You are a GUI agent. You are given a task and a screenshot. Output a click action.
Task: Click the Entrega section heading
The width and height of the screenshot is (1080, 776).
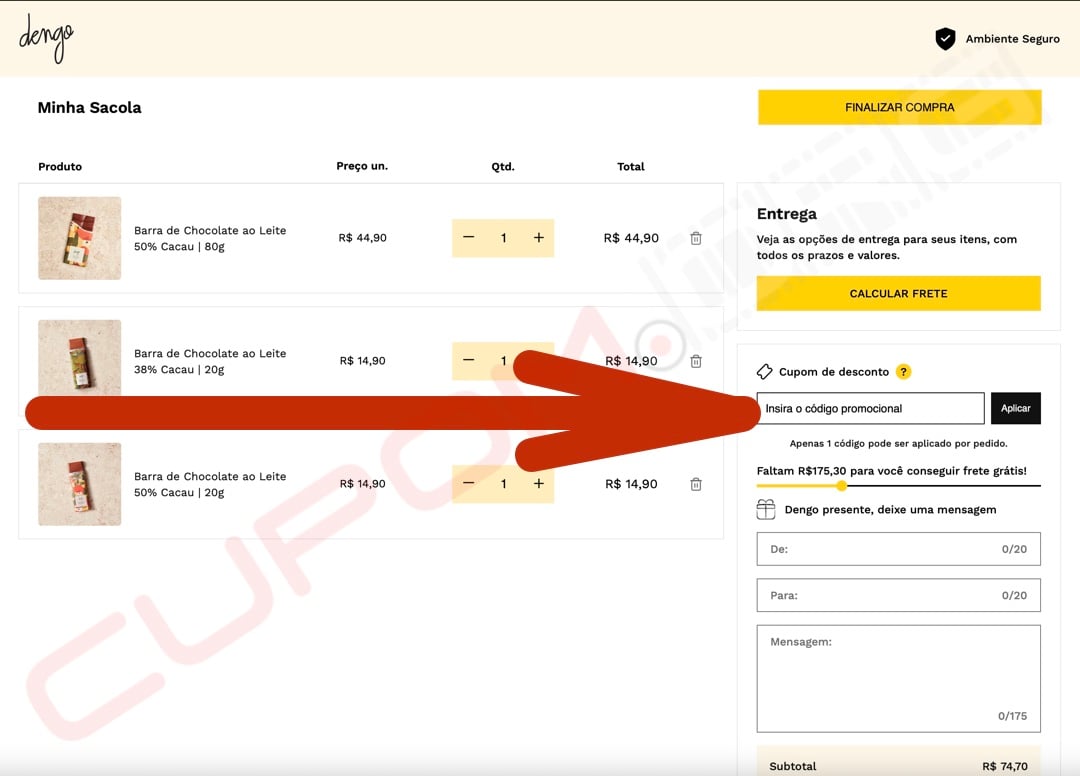[787, 214]
